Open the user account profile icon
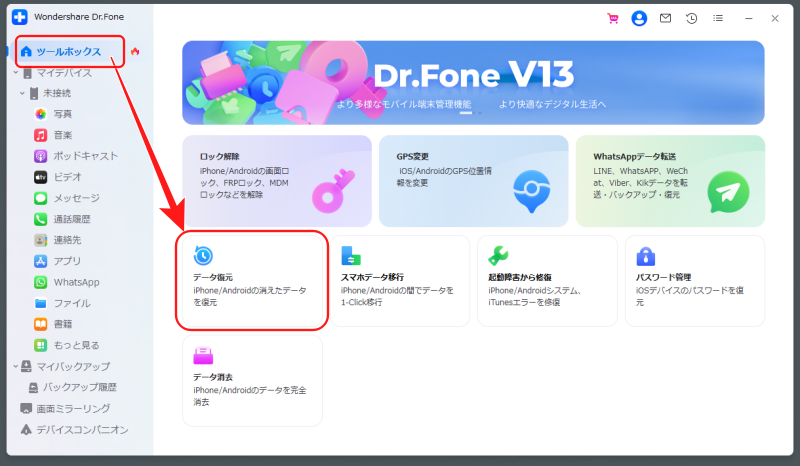Image resolution: width=800 pixels, height=466 pixels. [639, 18]
